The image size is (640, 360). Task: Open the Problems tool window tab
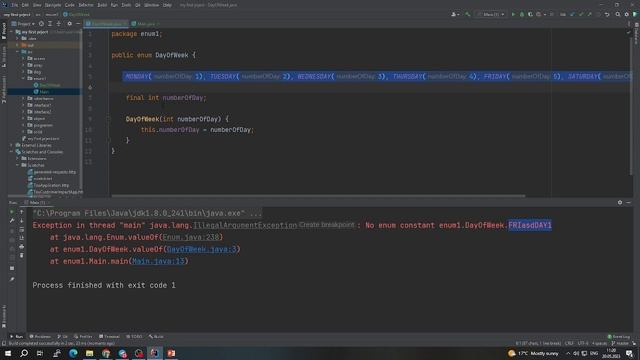pyautogui.click(x=40, y=336)
